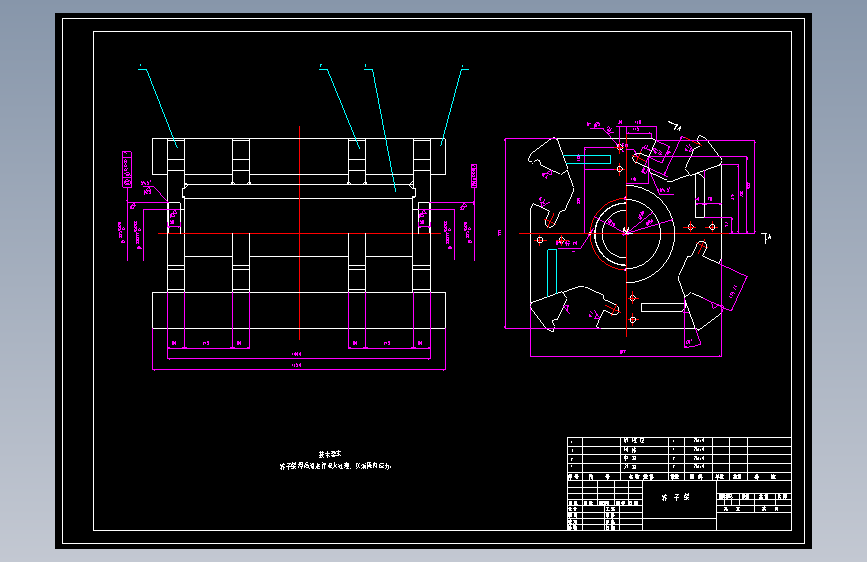Click the drawing title cell in title block
The width and height of the screenshot is (867, 562).
[680, 499]
